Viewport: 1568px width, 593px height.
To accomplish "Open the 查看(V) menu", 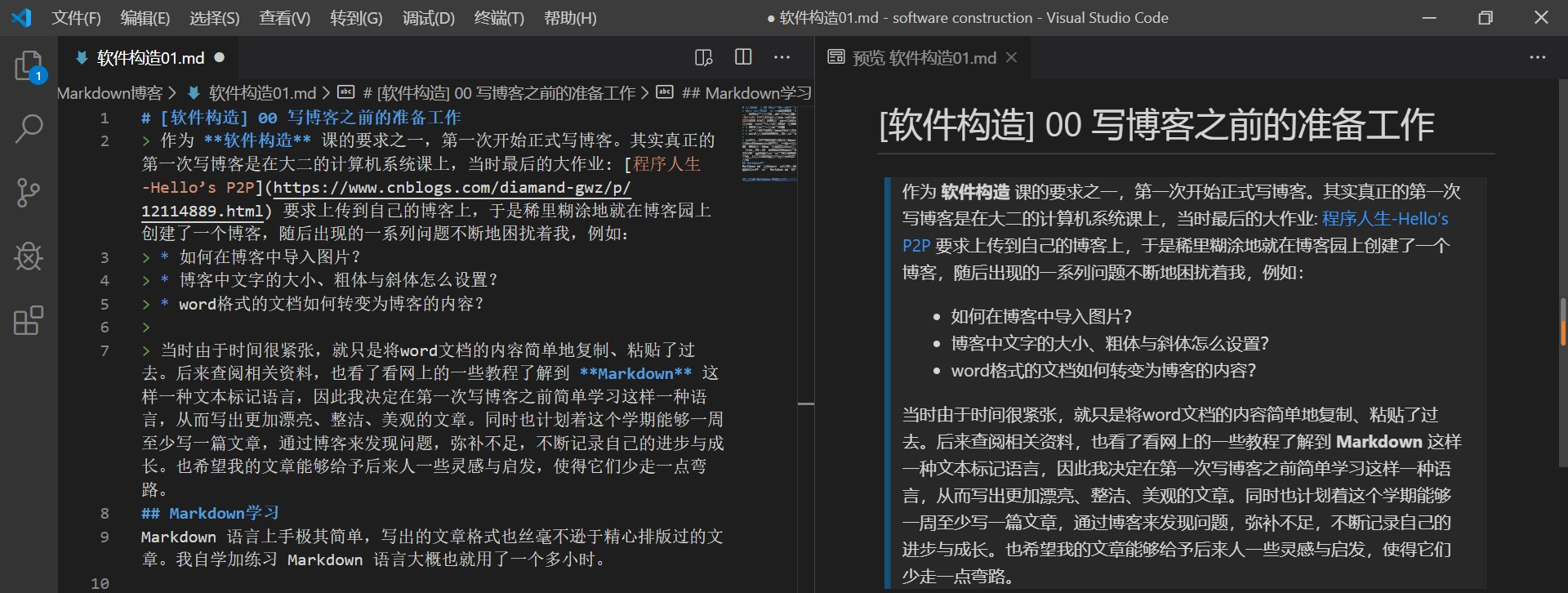I will pos(284,18).
